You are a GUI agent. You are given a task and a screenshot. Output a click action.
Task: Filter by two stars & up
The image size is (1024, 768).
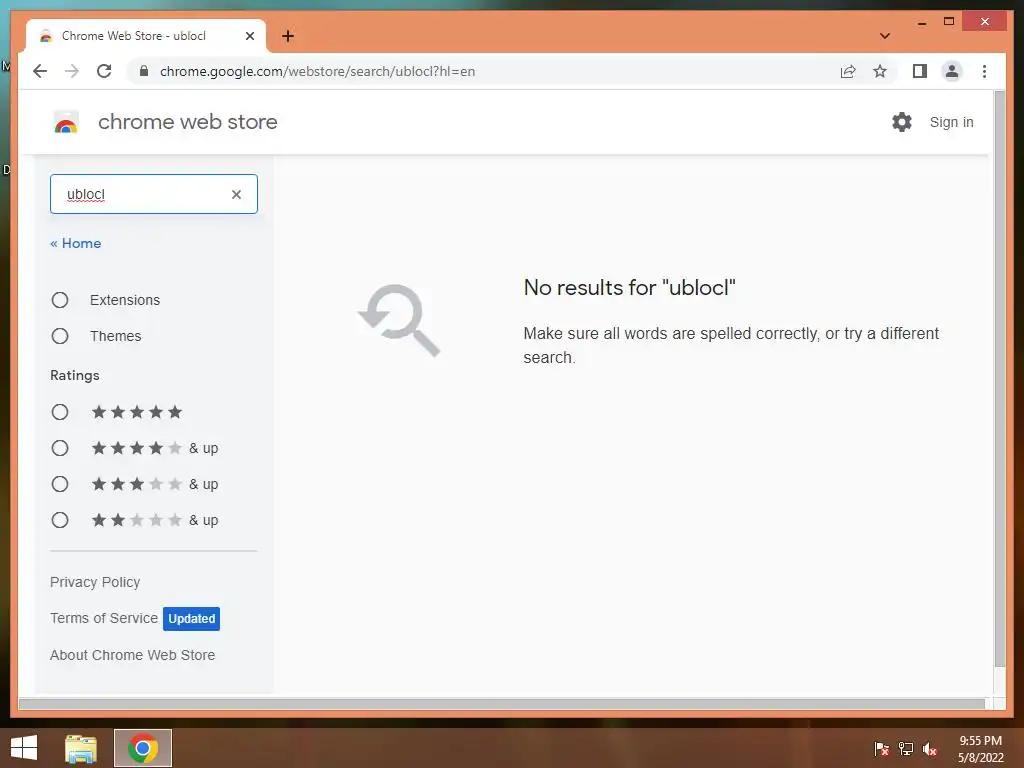[60, 520]
